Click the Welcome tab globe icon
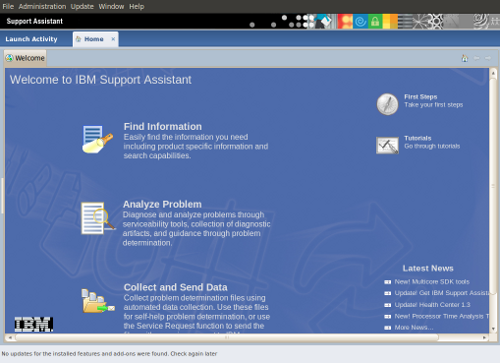This screenshot has height=363, width=500. coord(9,58)
